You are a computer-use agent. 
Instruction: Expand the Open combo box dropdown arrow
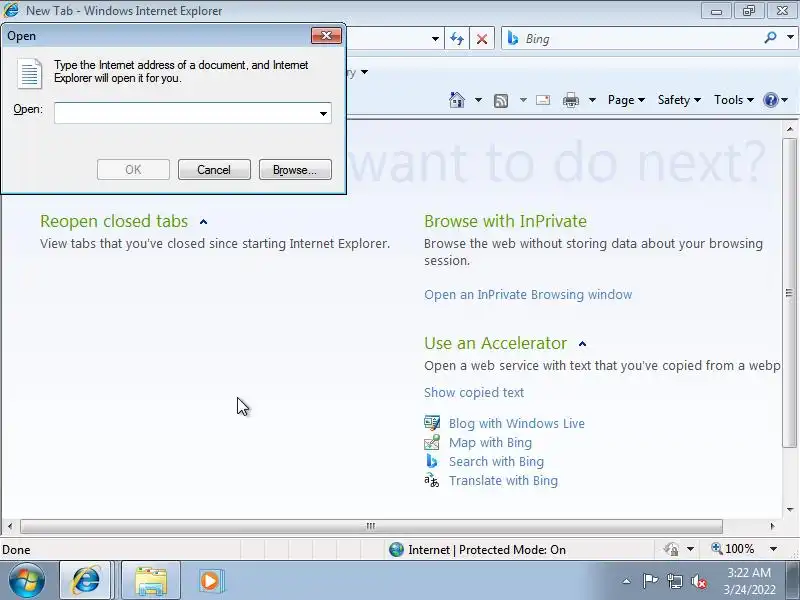(x=323, y=113)
